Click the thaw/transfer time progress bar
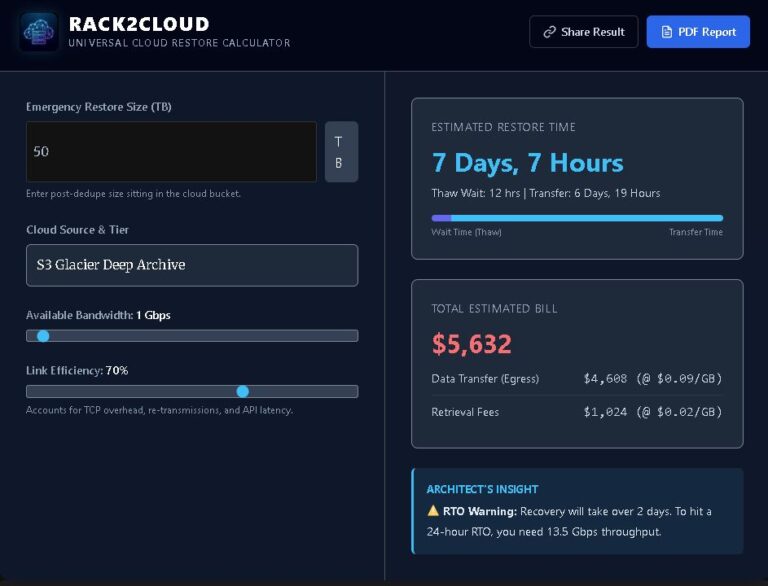The image size is (768, 586). [x=577, y=218]
